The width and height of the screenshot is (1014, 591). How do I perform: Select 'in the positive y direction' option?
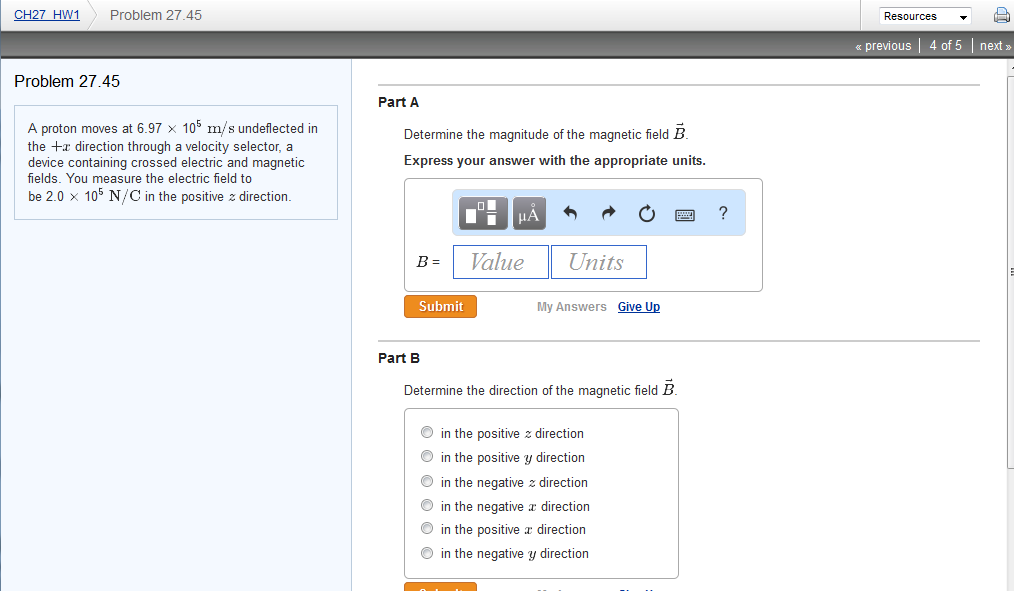tap(427, 456)
